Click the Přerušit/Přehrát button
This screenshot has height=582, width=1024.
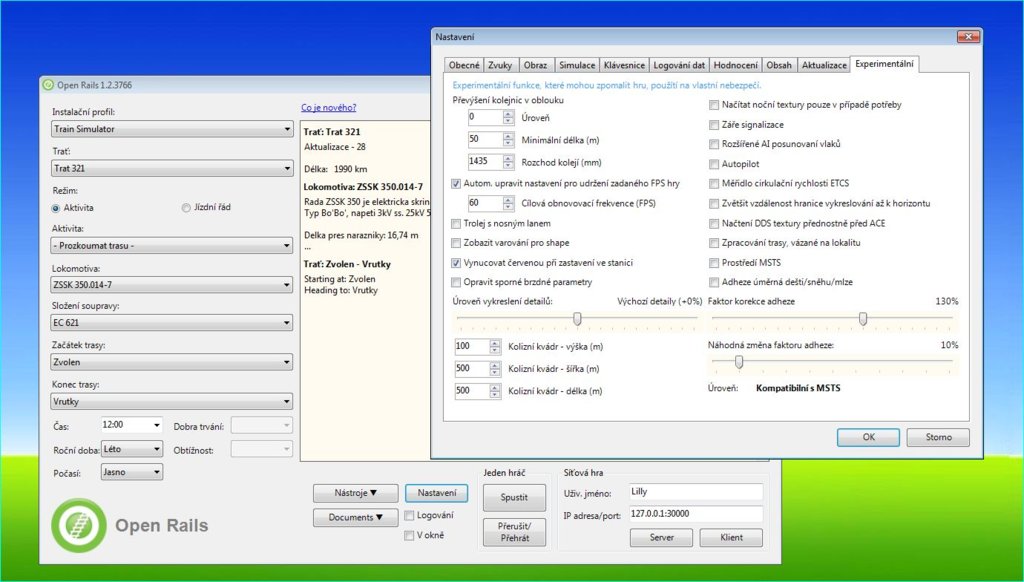click(514, 532)
